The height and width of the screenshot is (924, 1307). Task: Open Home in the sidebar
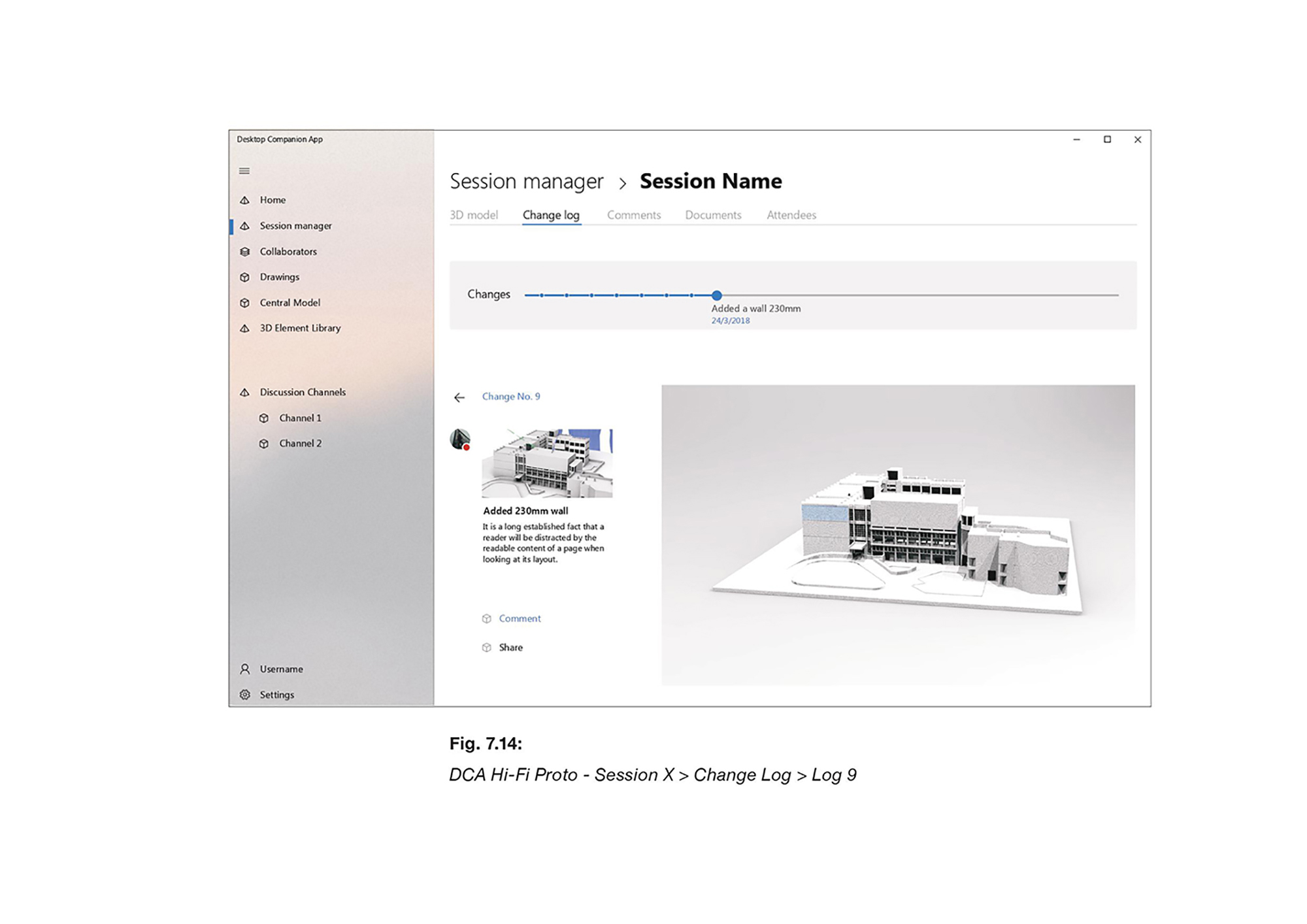(273, 200)
